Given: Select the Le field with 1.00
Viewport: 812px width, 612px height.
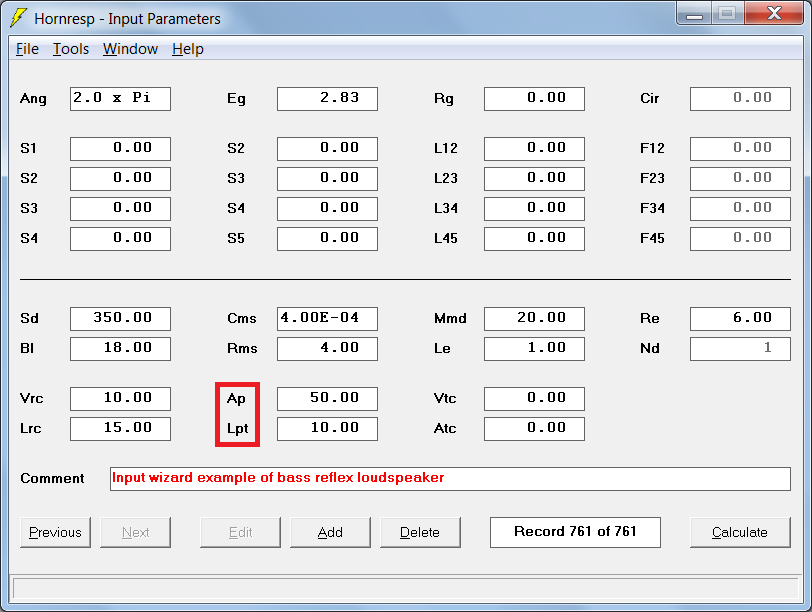Looking at the screenshot, I should [x=534, y=348].
